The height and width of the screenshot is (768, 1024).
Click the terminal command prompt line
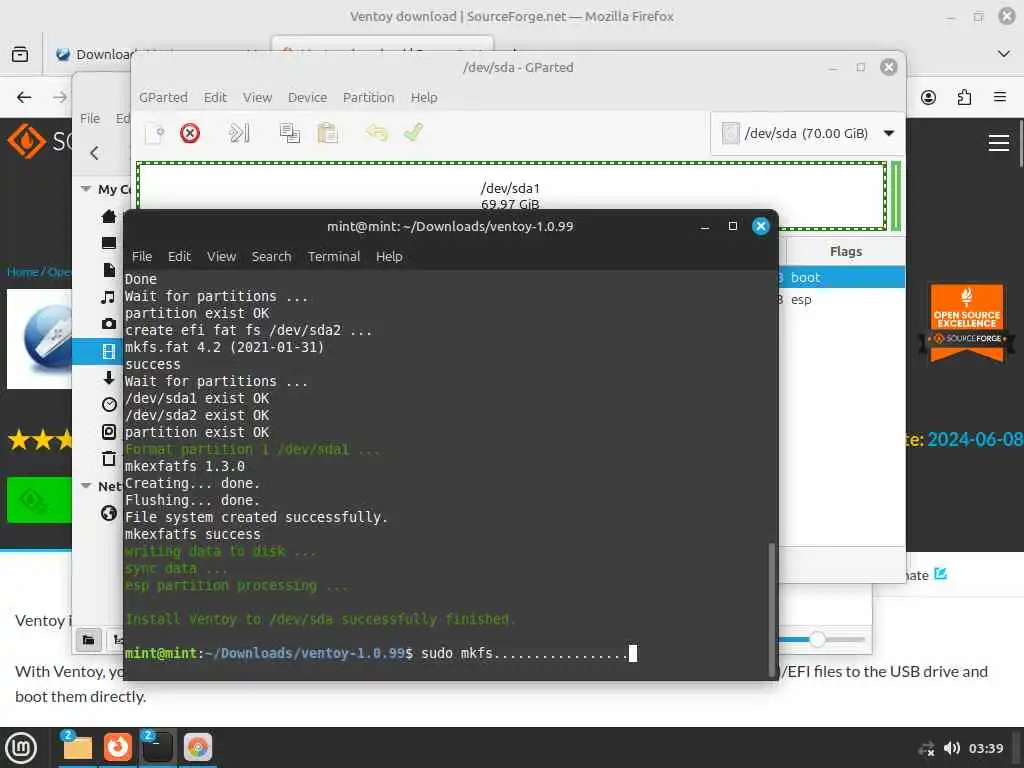[x=381, y=653]
